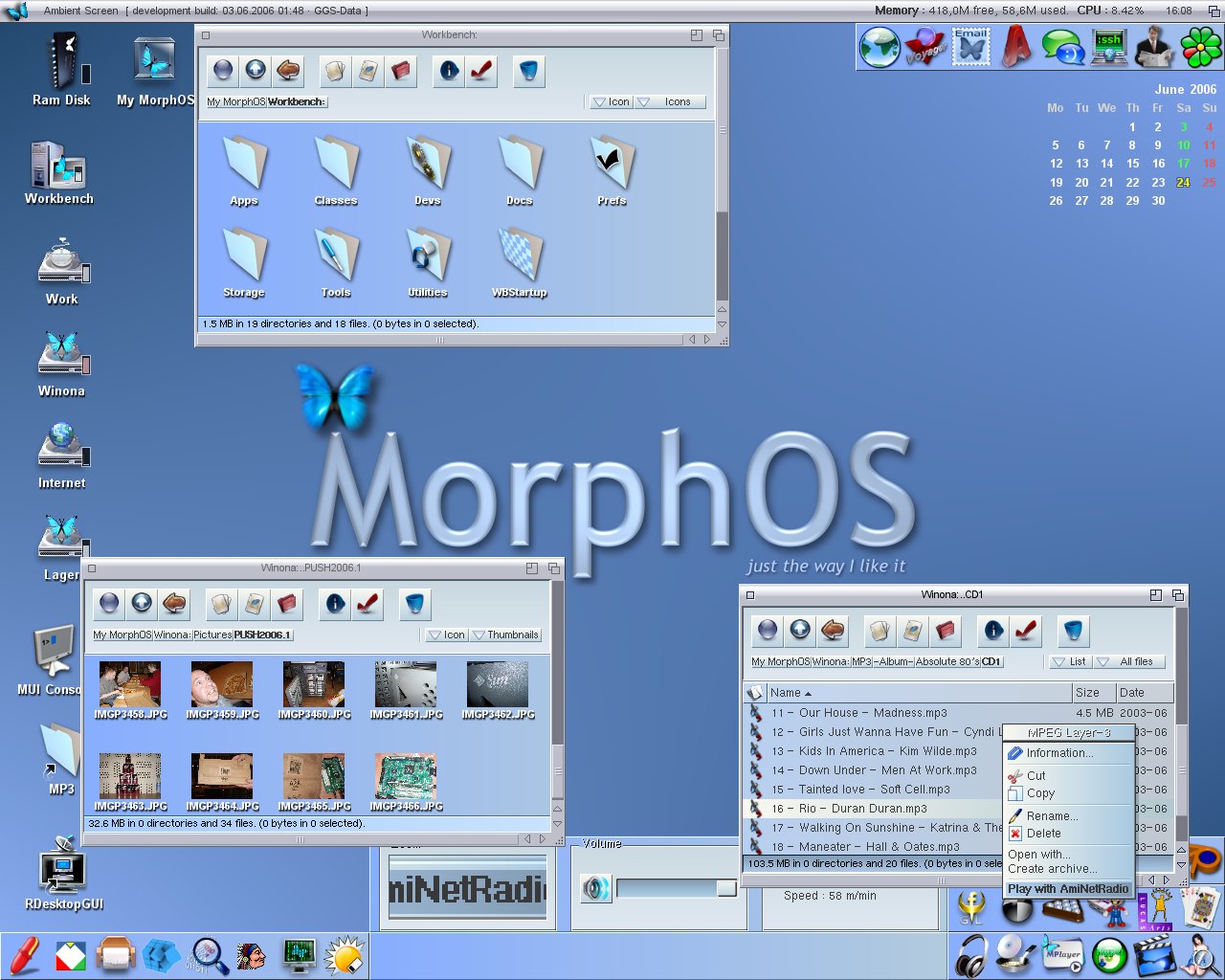Screen dimensions: 1225x980
Task: Click the movie clapperboard player icon
Action: [1156, 955]
